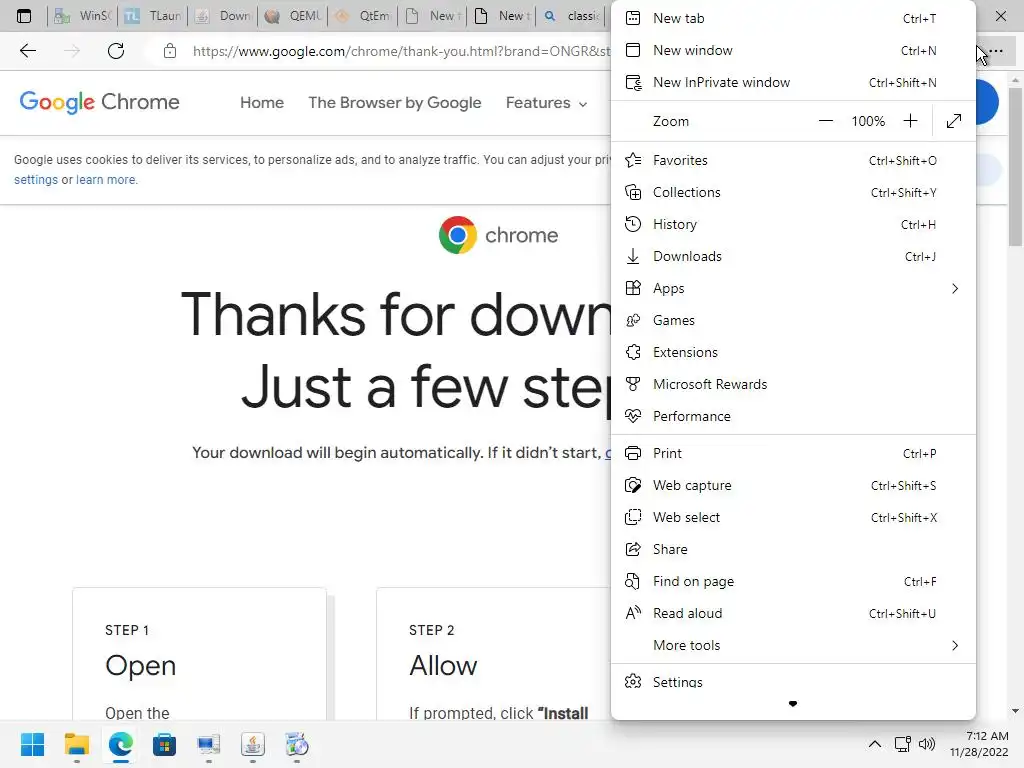Viewport: 1024px width, 768px height.
Task: Open the Games menu entry
Action: pos(793,320)
